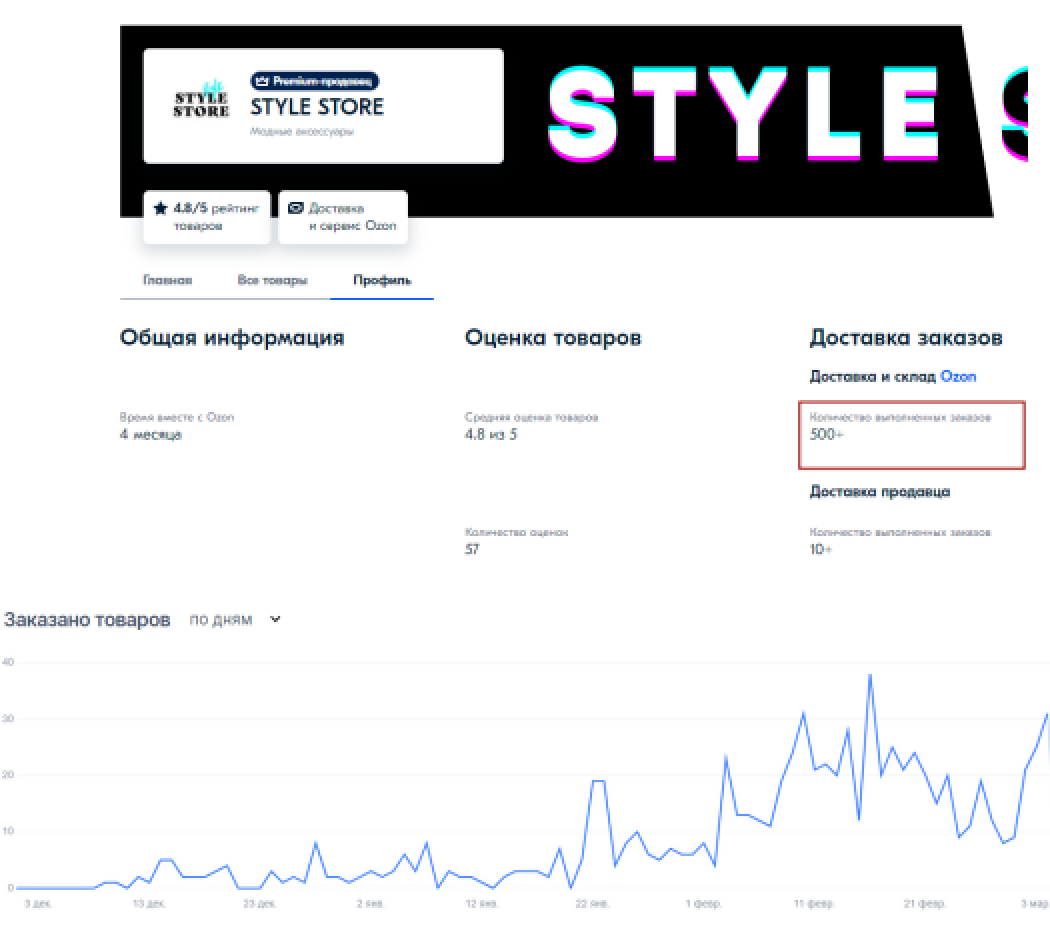The width and height of the screenshot is (1050, 942).
Task: Click the Оценка товаров heading
Action: point(553,337)
